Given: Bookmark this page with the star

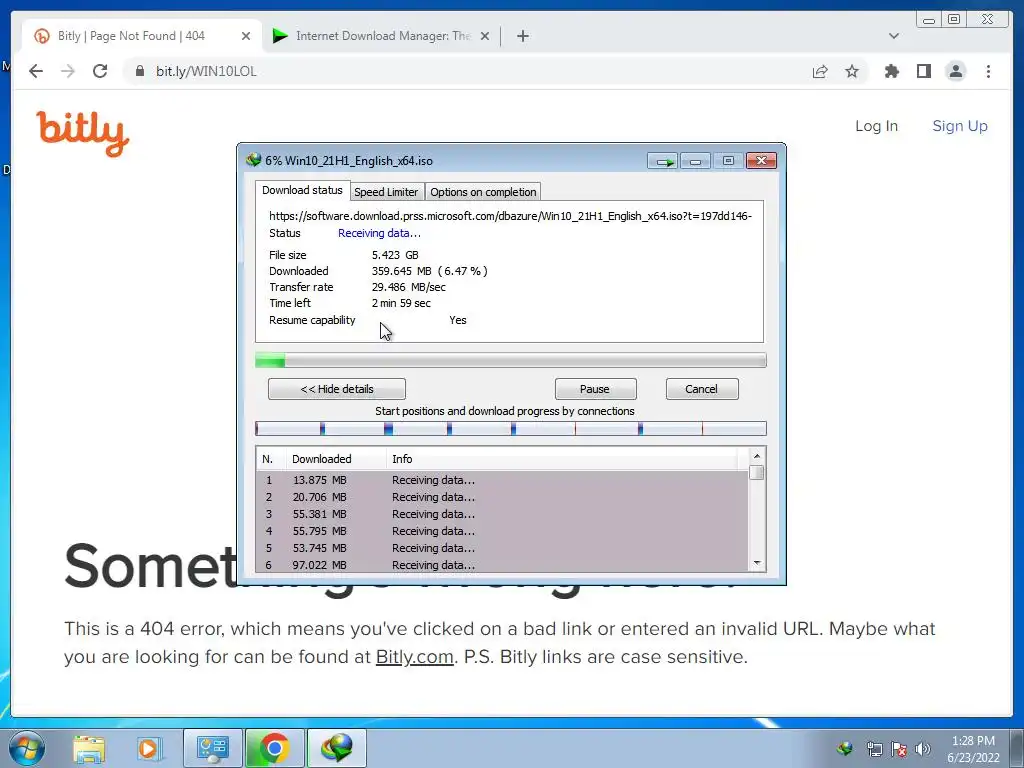Looking at the screenshot, I should 852,71.
